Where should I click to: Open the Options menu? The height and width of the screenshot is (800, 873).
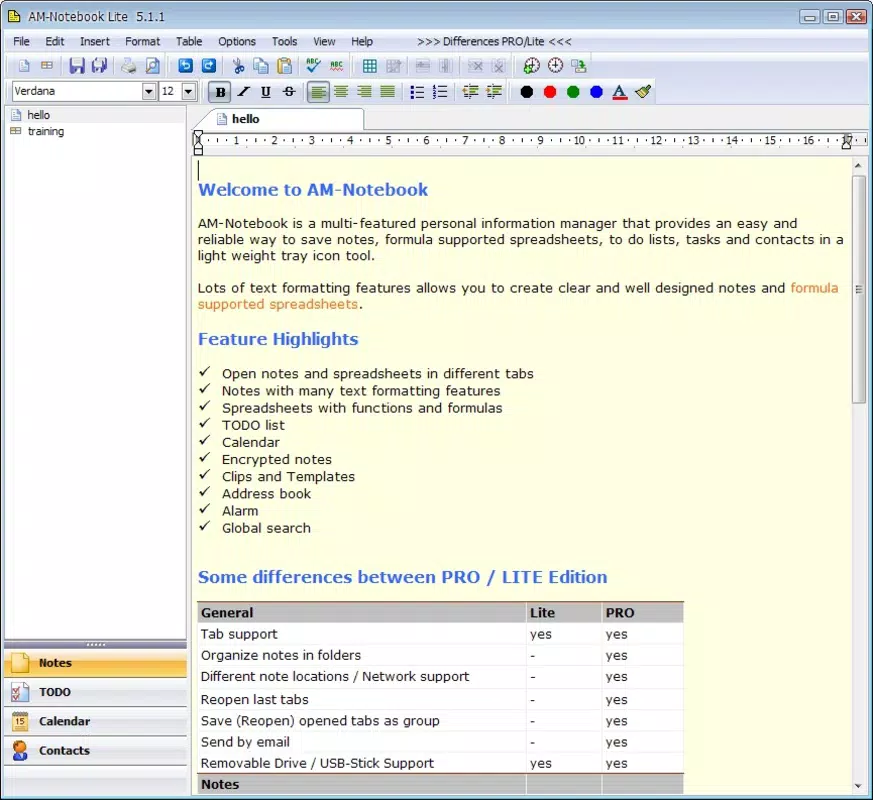pyautogui.click(x=237, y=42)
